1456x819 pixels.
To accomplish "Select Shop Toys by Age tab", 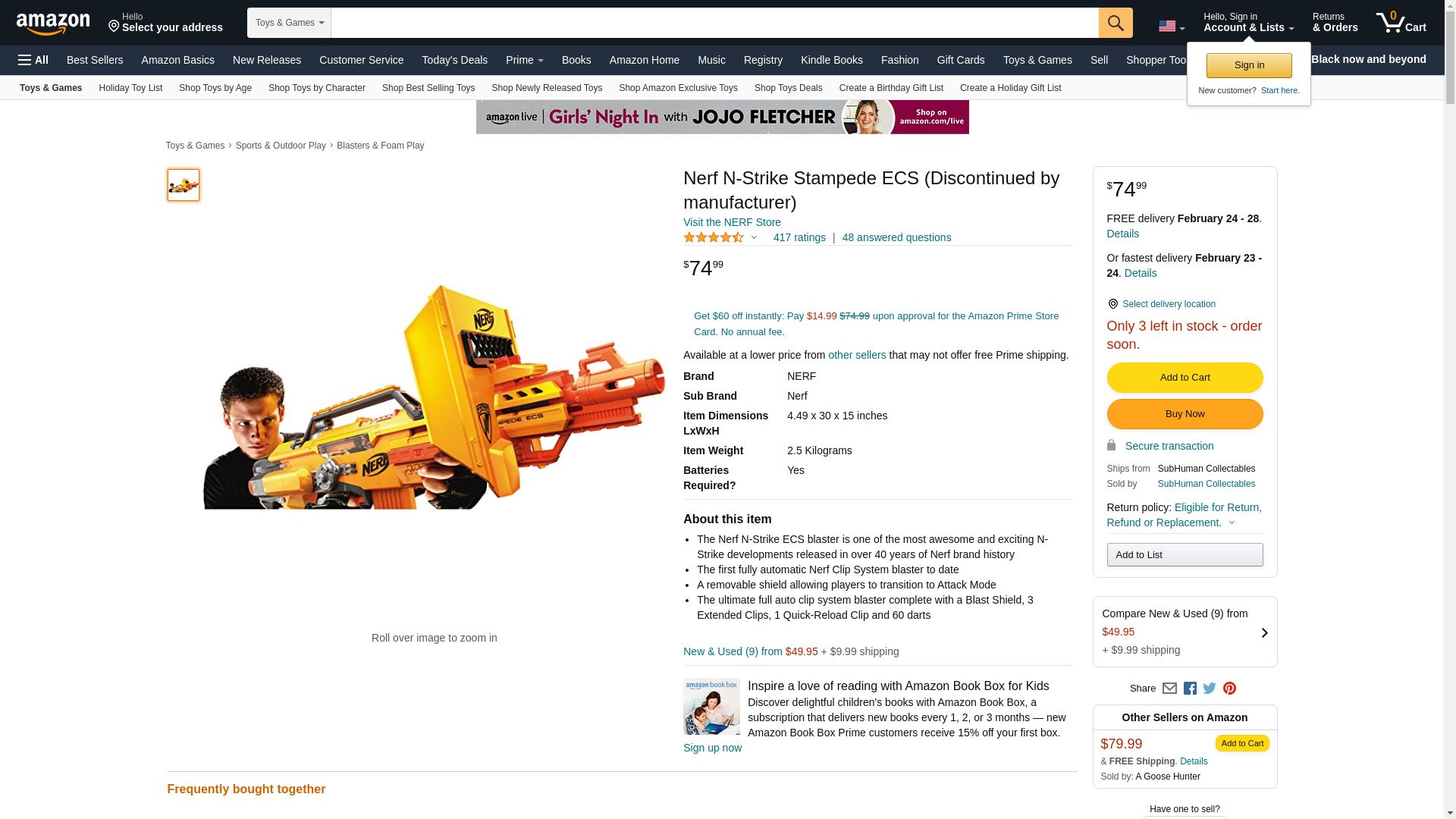I will click(x=215, y=88).
